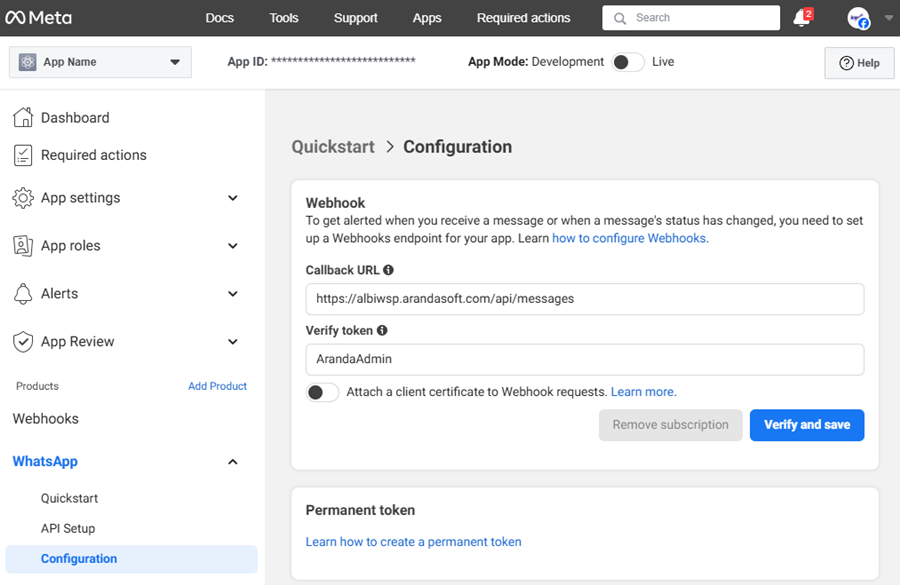The height and width of the screenshot is (585, 900).
Task: Click the App Name gear icon
Action: [28, 62]
